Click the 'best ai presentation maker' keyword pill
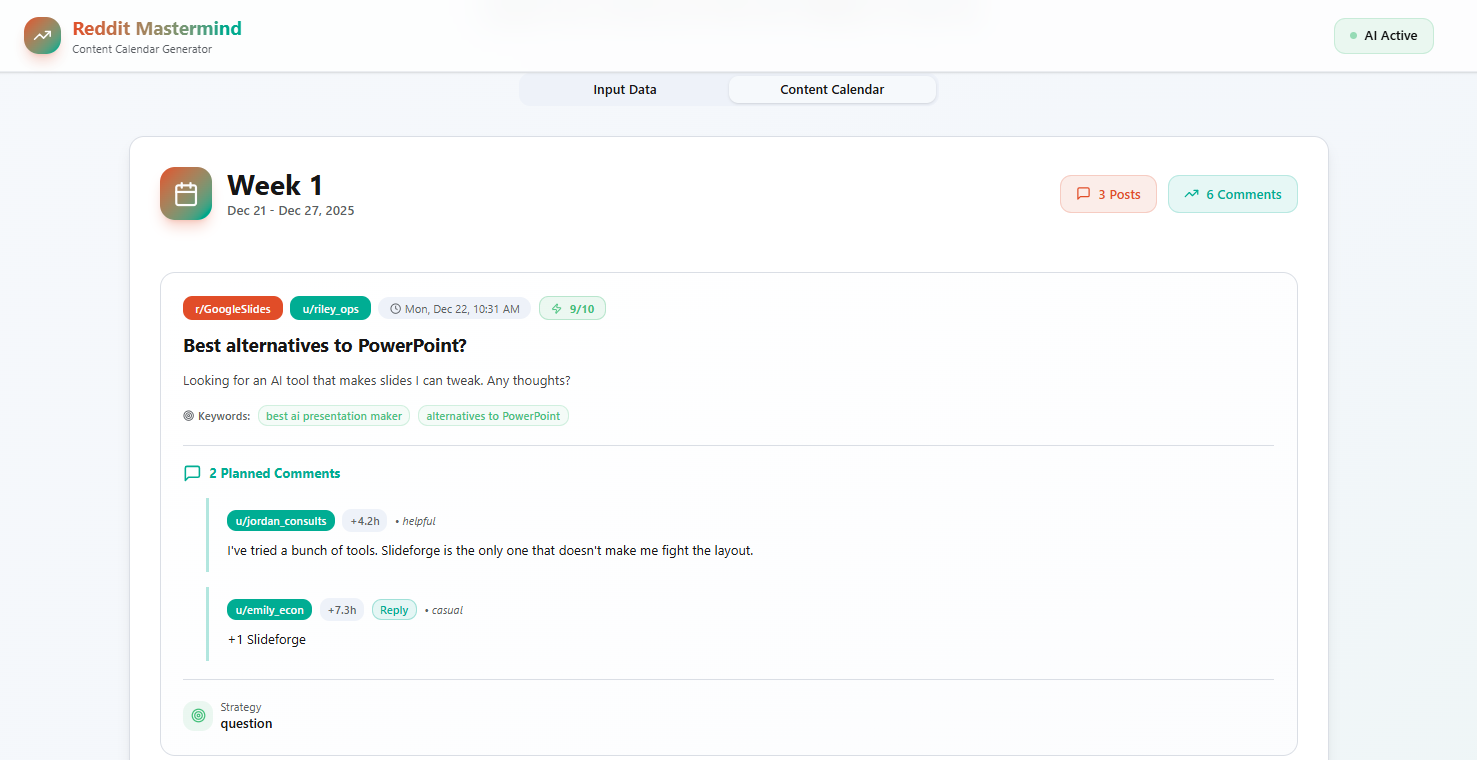 coord(333,415)
